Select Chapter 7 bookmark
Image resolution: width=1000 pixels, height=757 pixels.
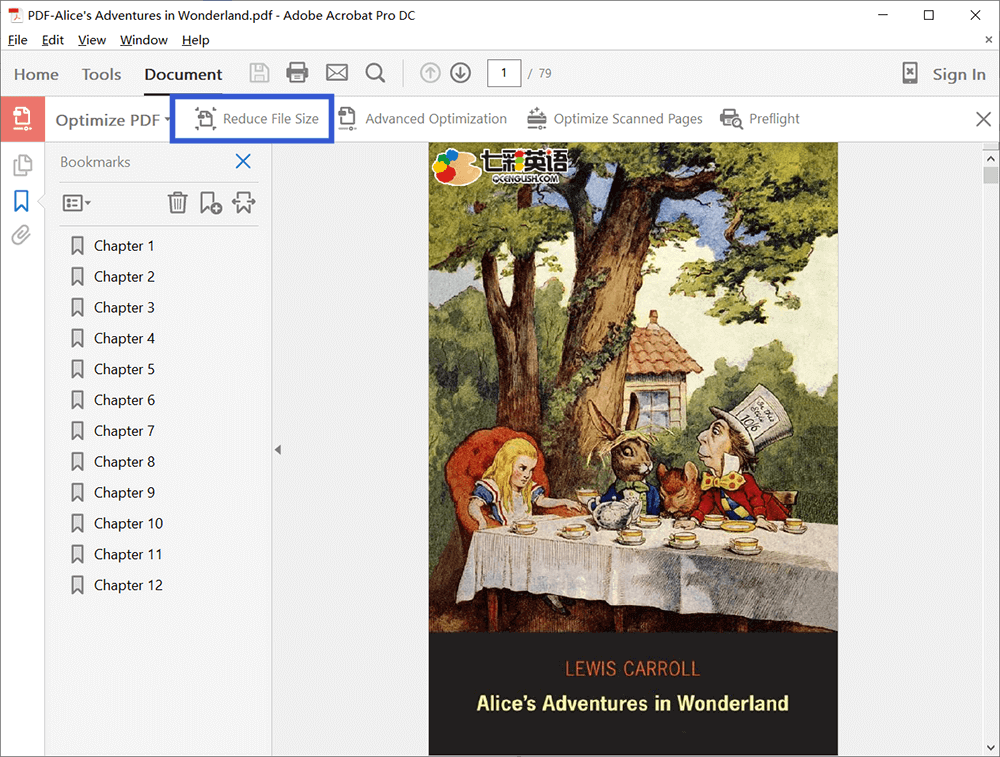coord(124,431)
